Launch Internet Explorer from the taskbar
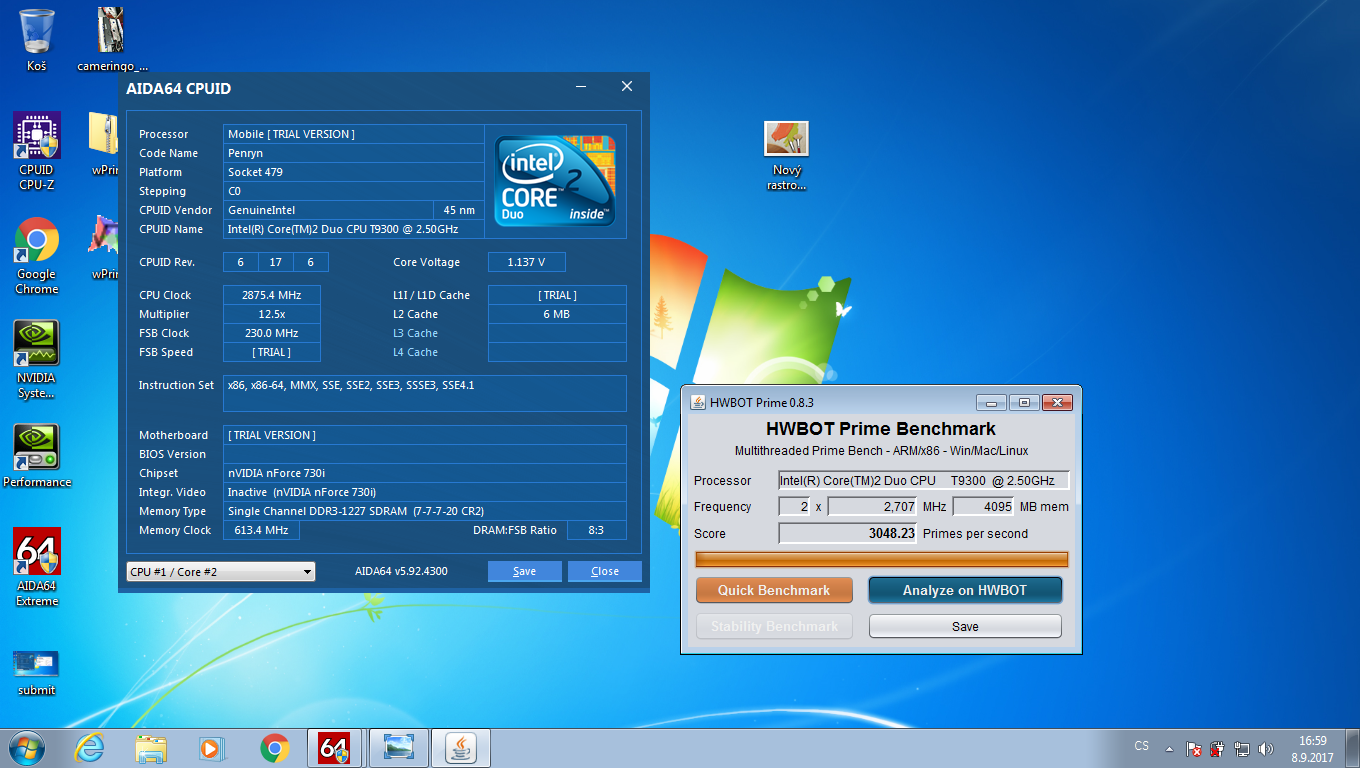 (90, 747)
